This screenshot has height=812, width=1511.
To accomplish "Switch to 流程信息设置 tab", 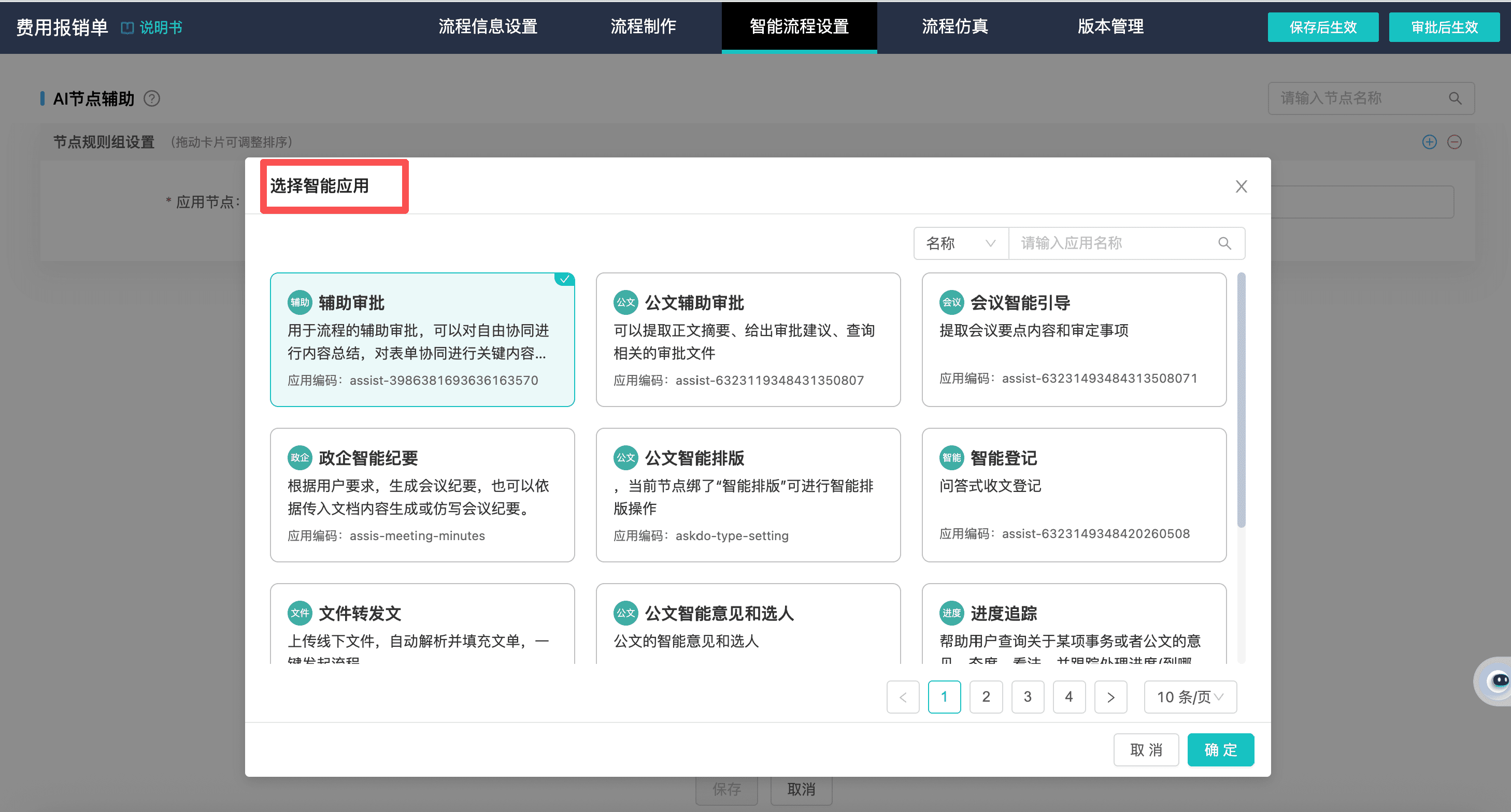I will 488,27.
